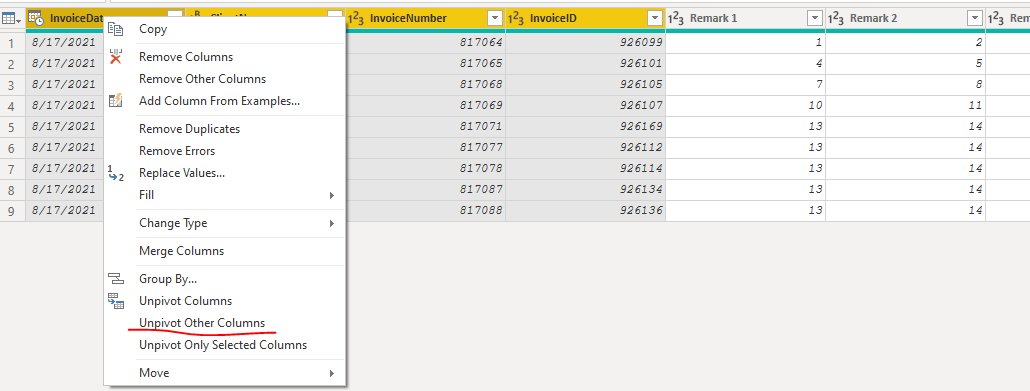Click the Remove Columns red X icon

tap(116, 57)
